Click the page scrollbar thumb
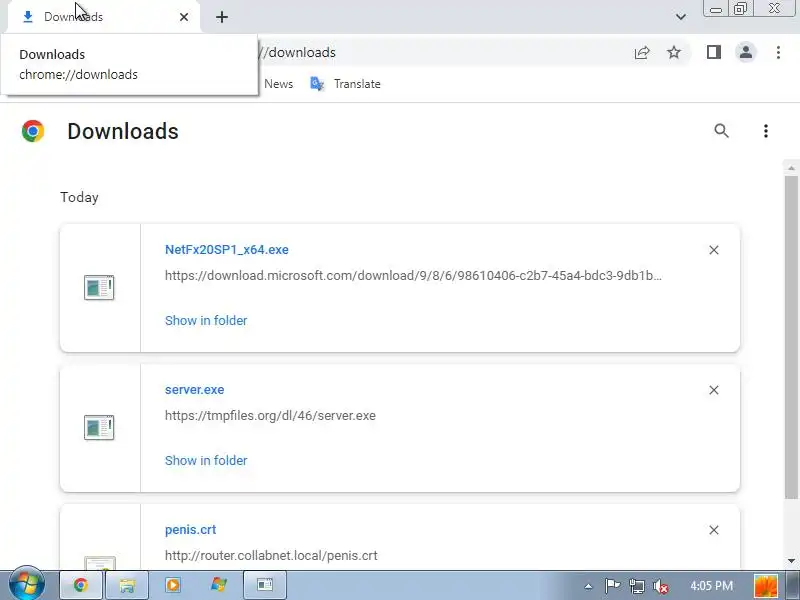 (x=791, y=338)
